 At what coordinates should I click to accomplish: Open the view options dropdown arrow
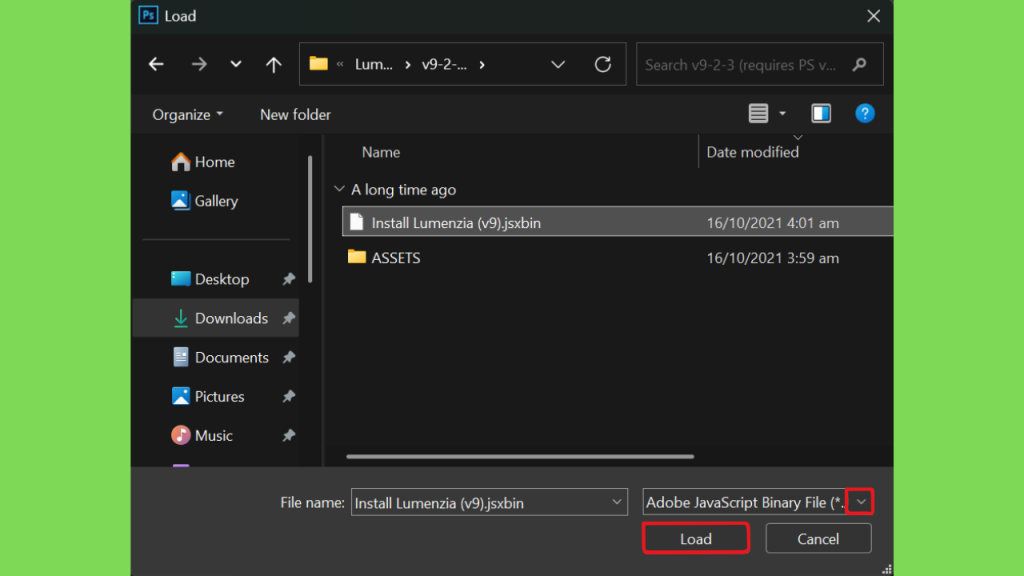pos(782,114)
